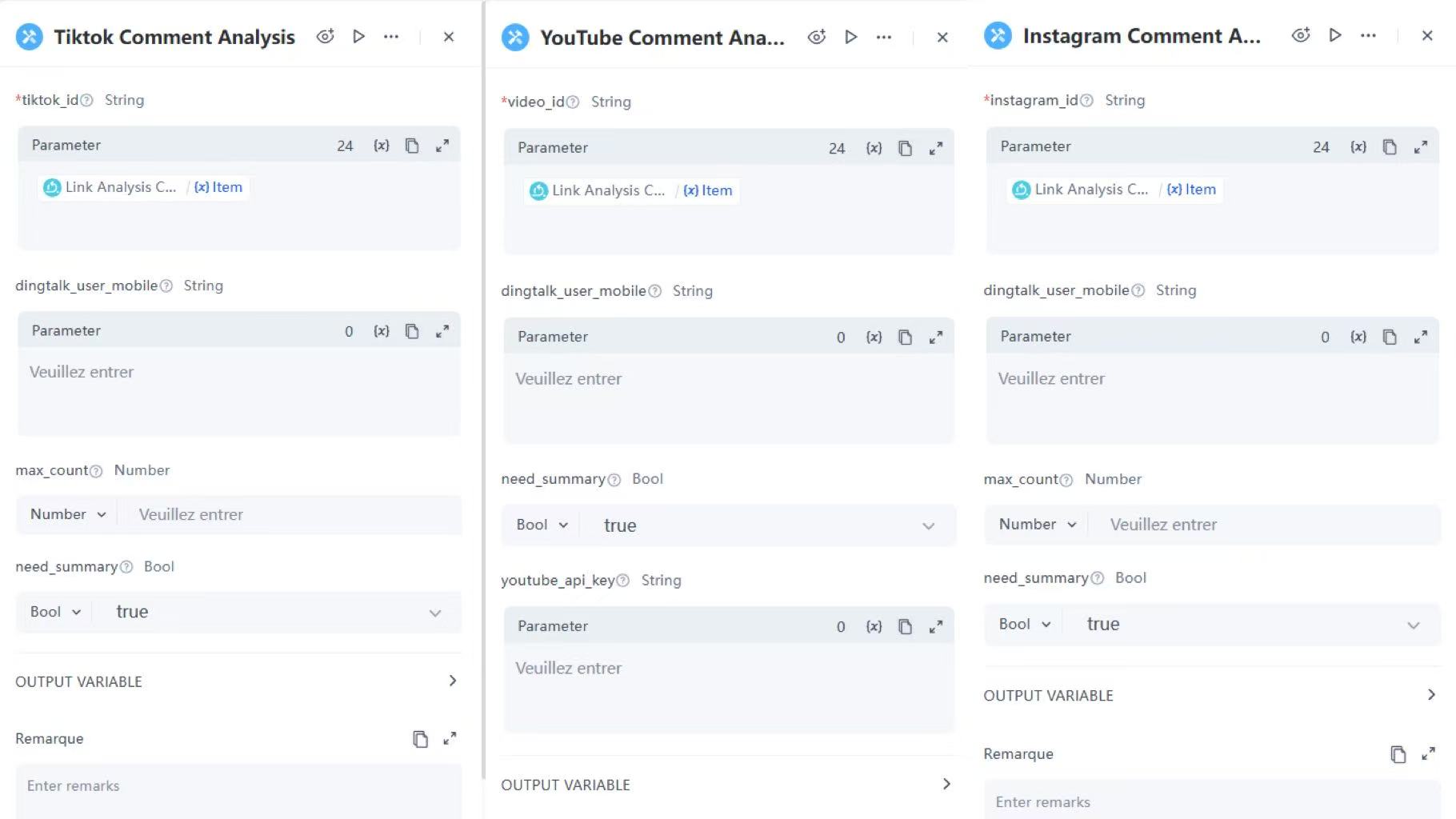
Task: Copy Tiktok dingtalk_user_mobile parameter
Action: pyautogui.click(x=412, y=331)
